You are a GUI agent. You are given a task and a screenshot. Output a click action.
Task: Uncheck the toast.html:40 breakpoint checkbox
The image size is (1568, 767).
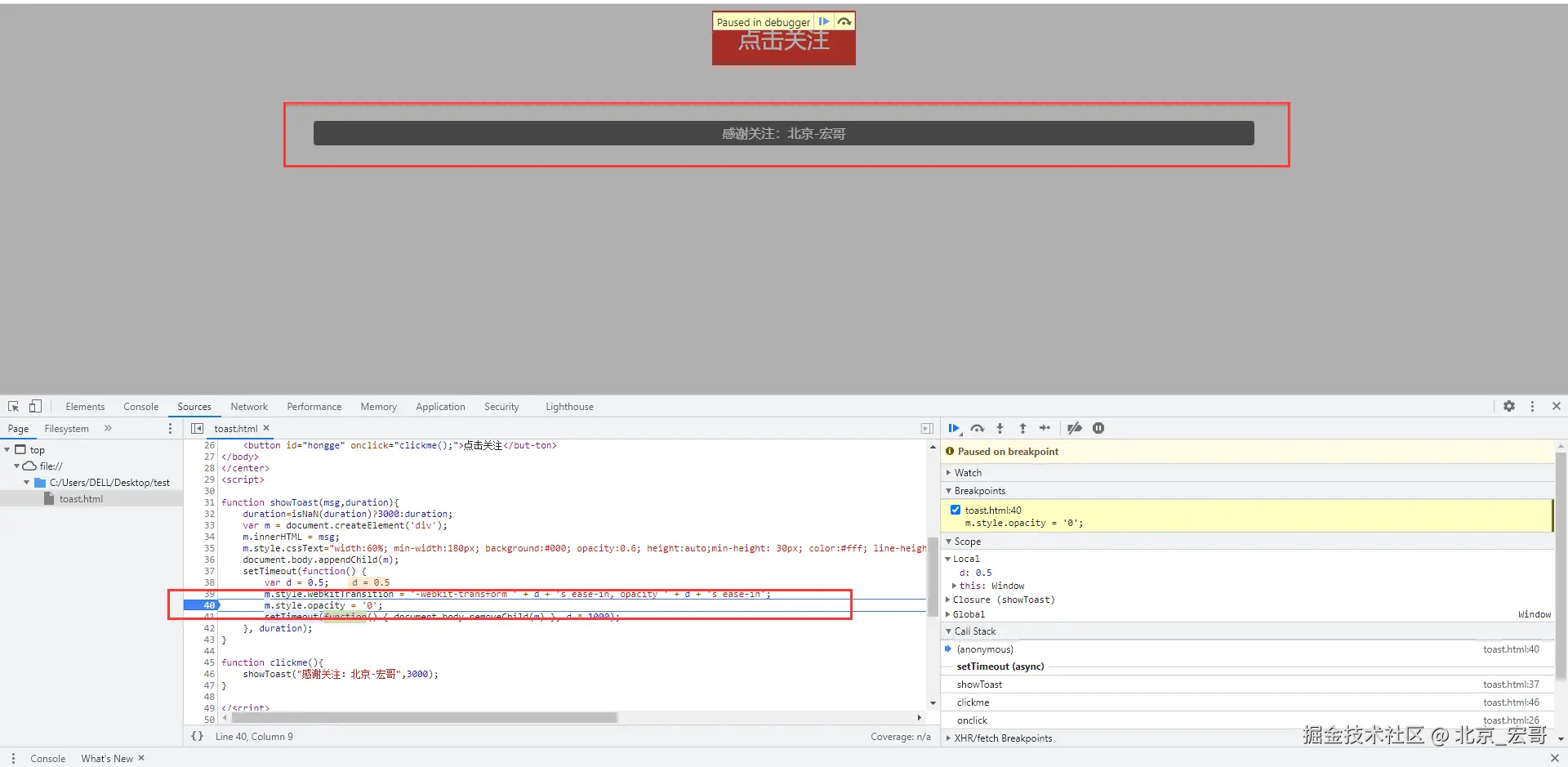(955, 510)
